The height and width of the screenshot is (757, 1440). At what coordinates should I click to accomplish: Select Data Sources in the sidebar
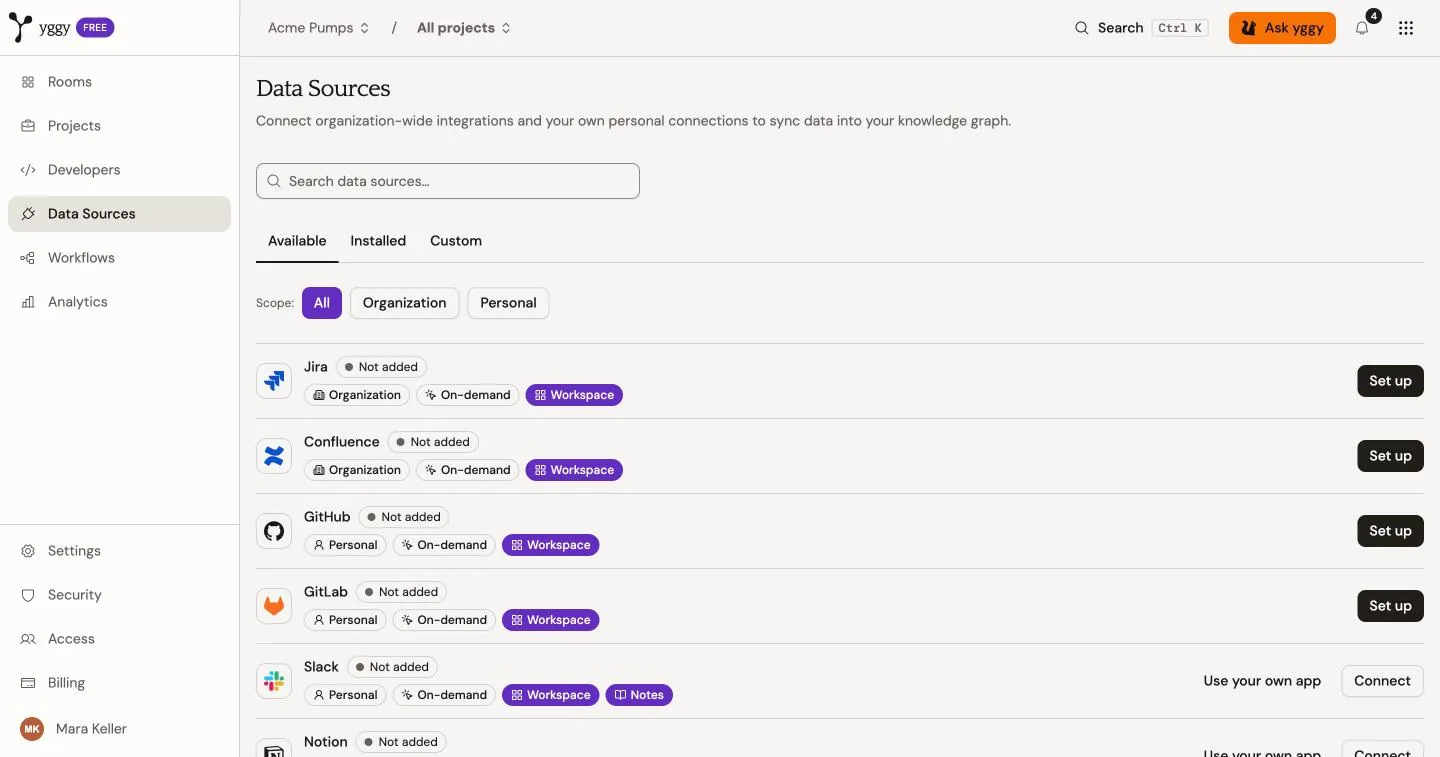[x=119, y=214]
